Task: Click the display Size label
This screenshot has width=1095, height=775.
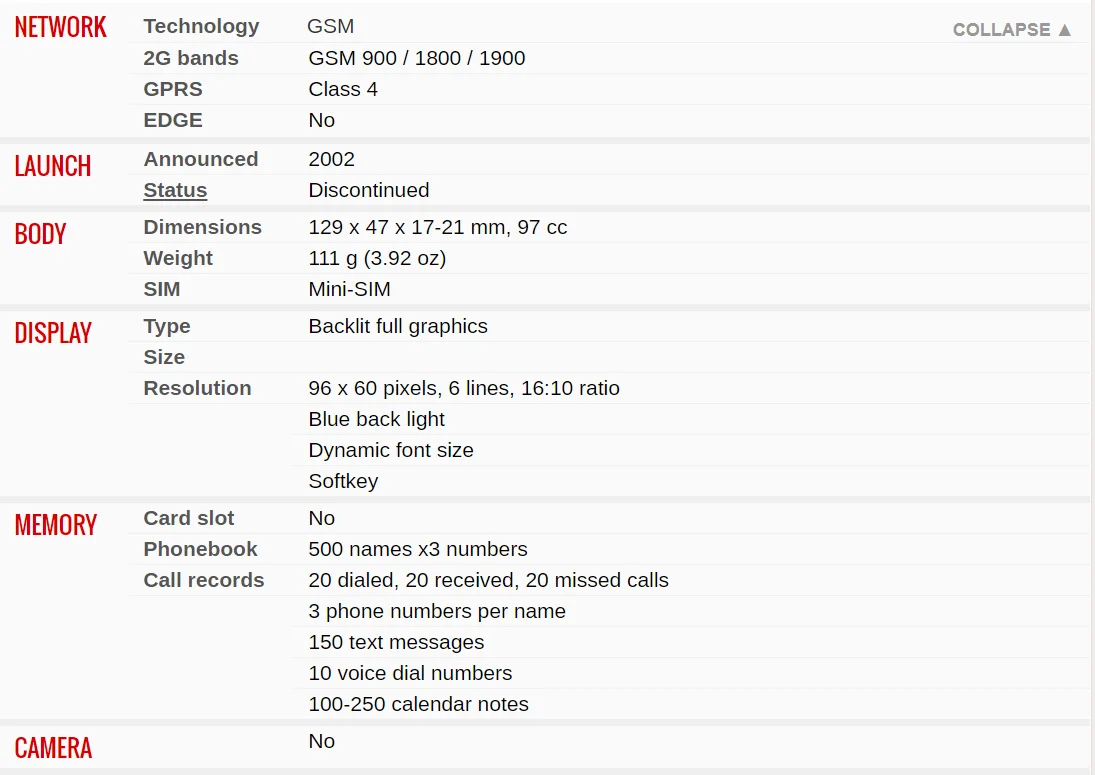Action: point(164,357)
